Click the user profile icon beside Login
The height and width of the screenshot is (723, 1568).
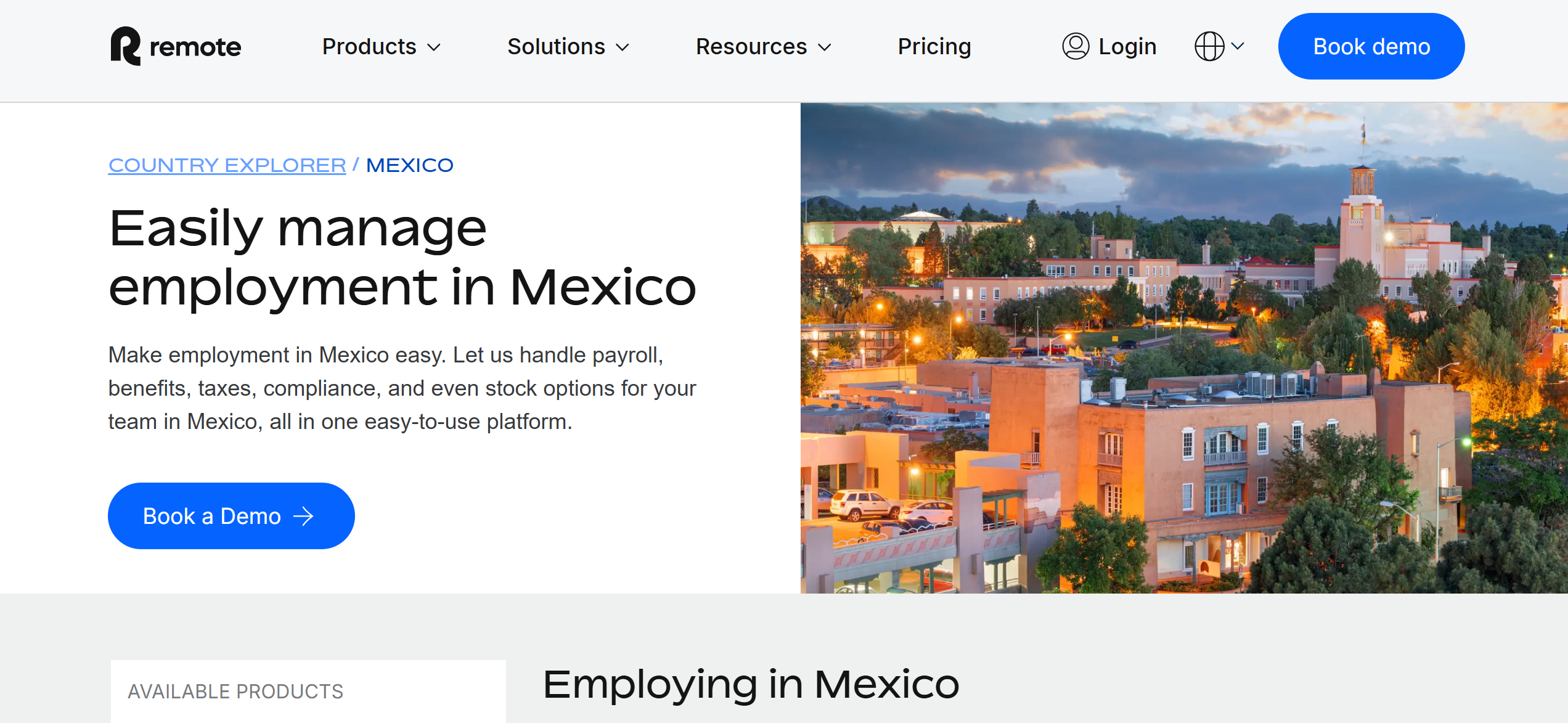point(1076,46)
